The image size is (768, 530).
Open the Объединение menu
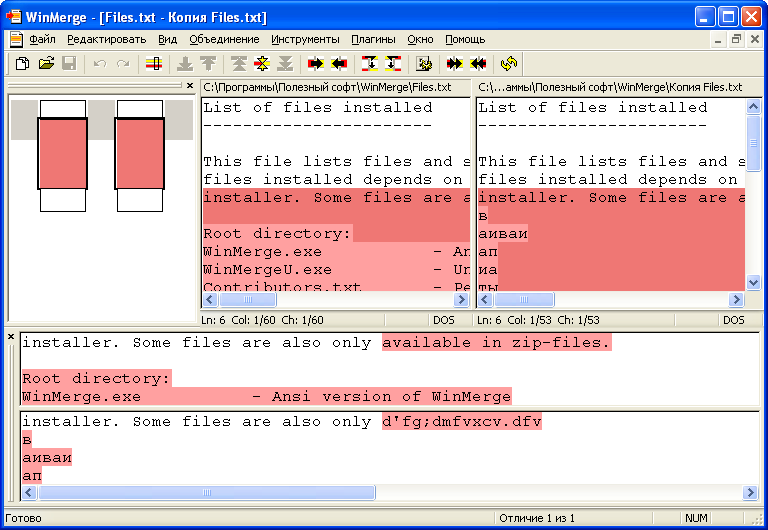[224, 39]
